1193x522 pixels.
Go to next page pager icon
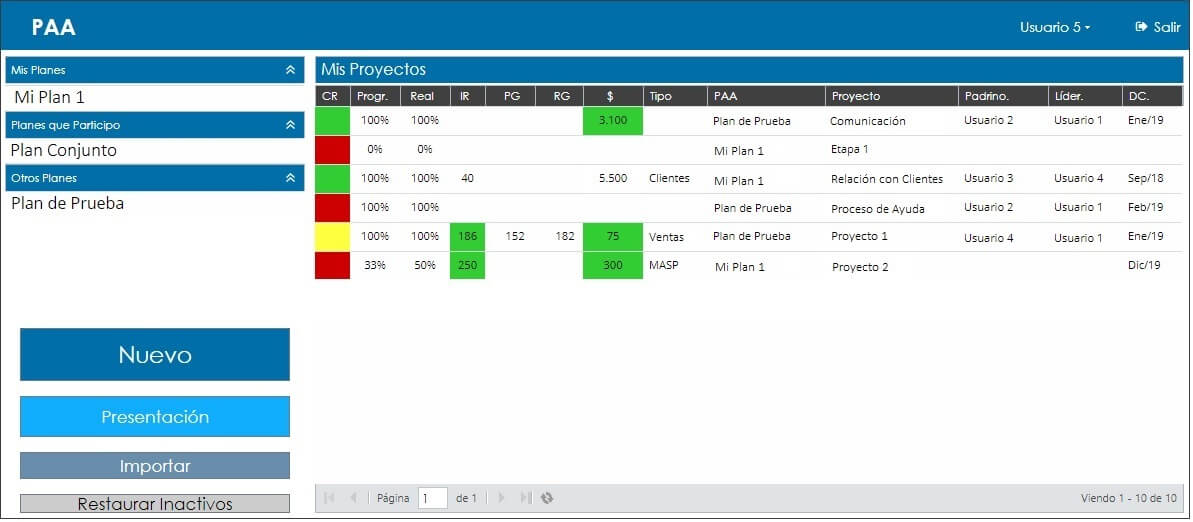tap(501, 498)
